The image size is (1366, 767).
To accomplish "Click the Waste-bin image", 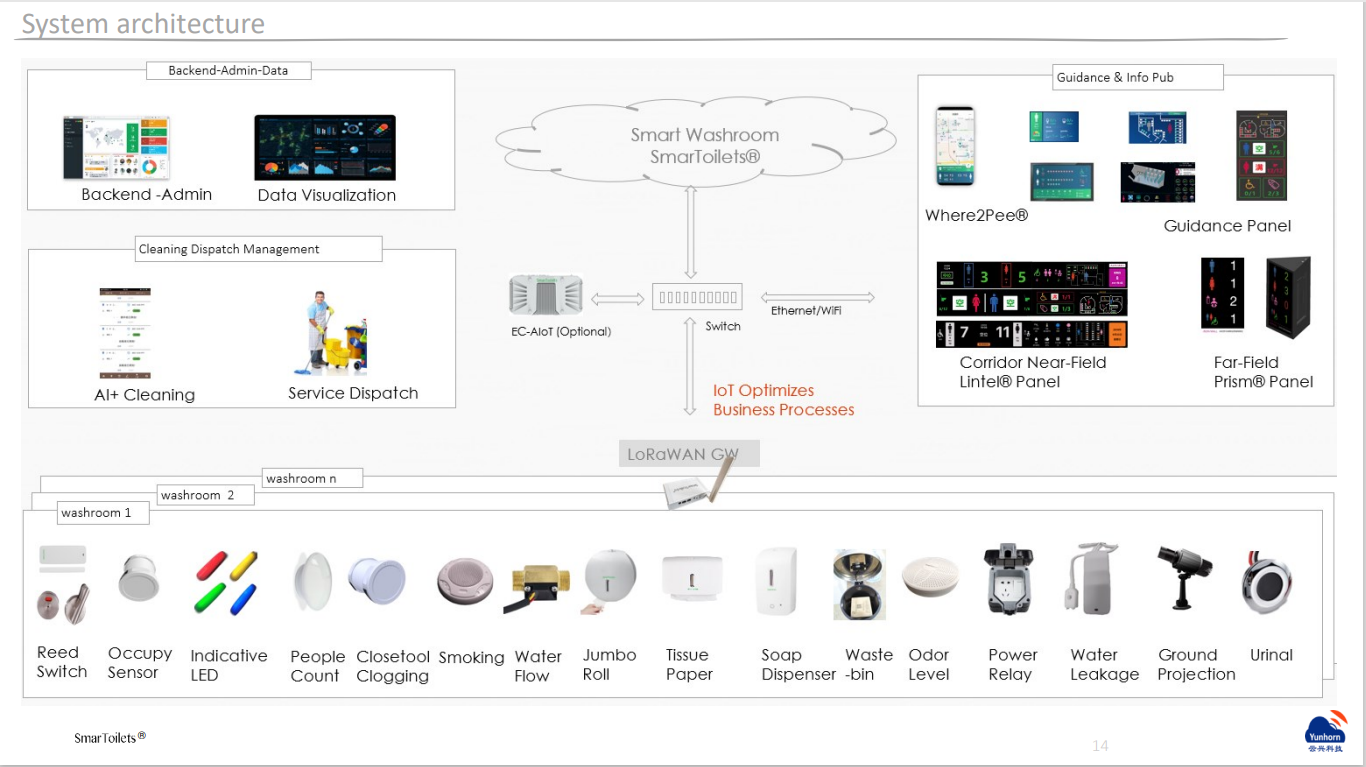I will tap(859, 585).
